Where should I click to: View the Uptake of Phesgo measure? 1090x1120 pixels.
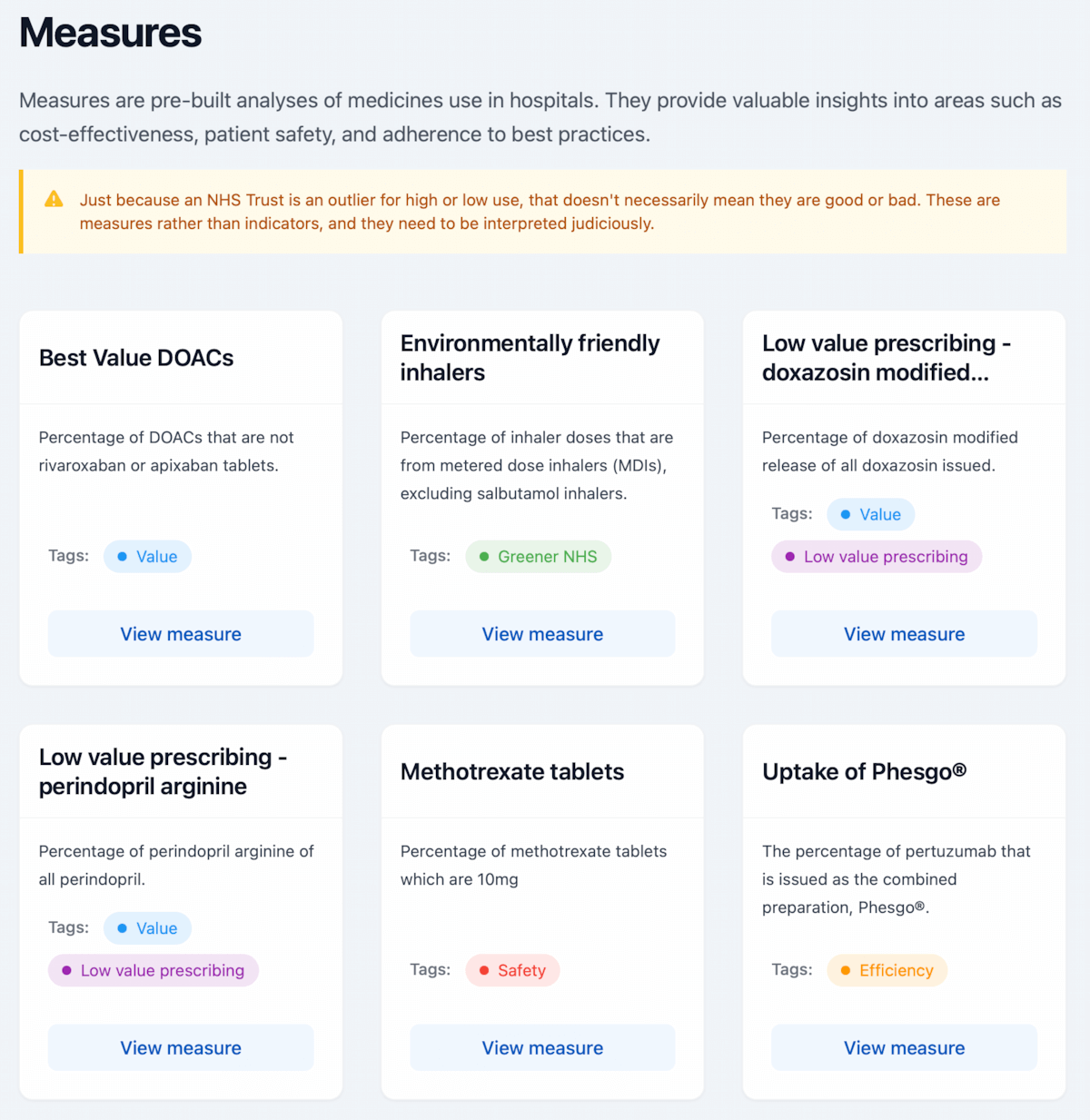click(904, 1047)
